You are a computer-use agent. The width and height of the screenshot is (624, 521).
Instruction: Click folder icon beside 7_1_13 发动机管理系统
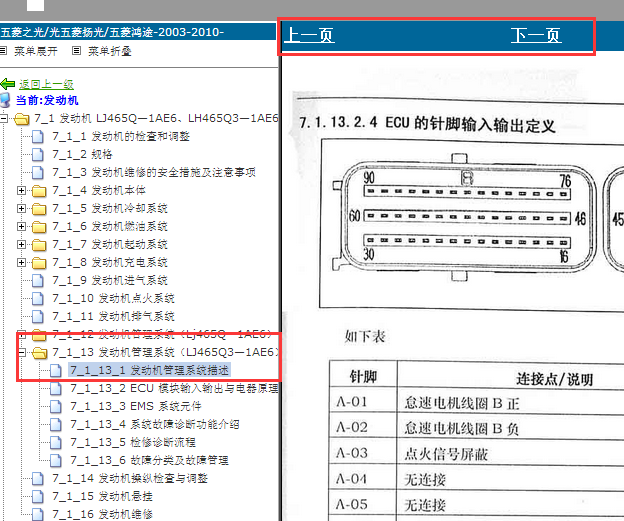39,353
